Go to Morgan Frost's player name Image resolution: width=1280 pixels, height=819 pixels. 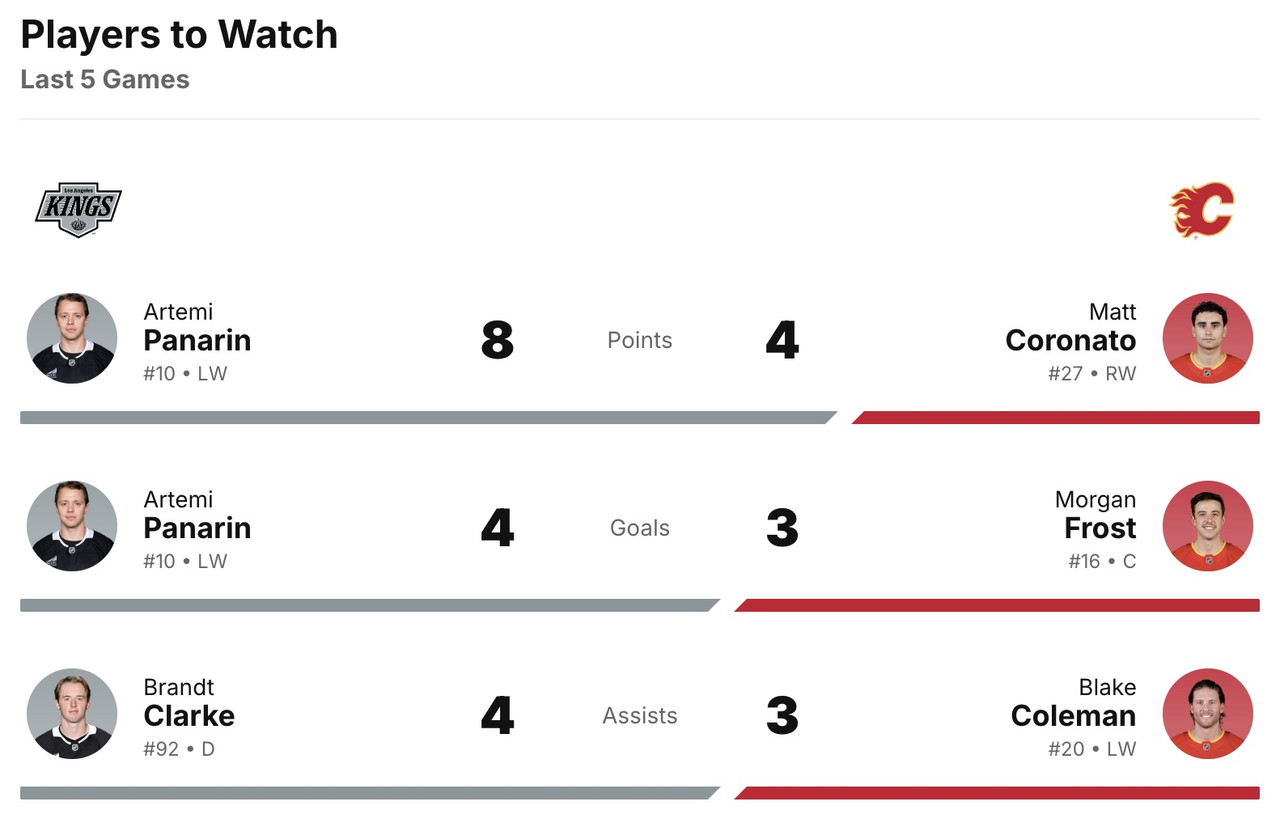[x=1100, y=527]
